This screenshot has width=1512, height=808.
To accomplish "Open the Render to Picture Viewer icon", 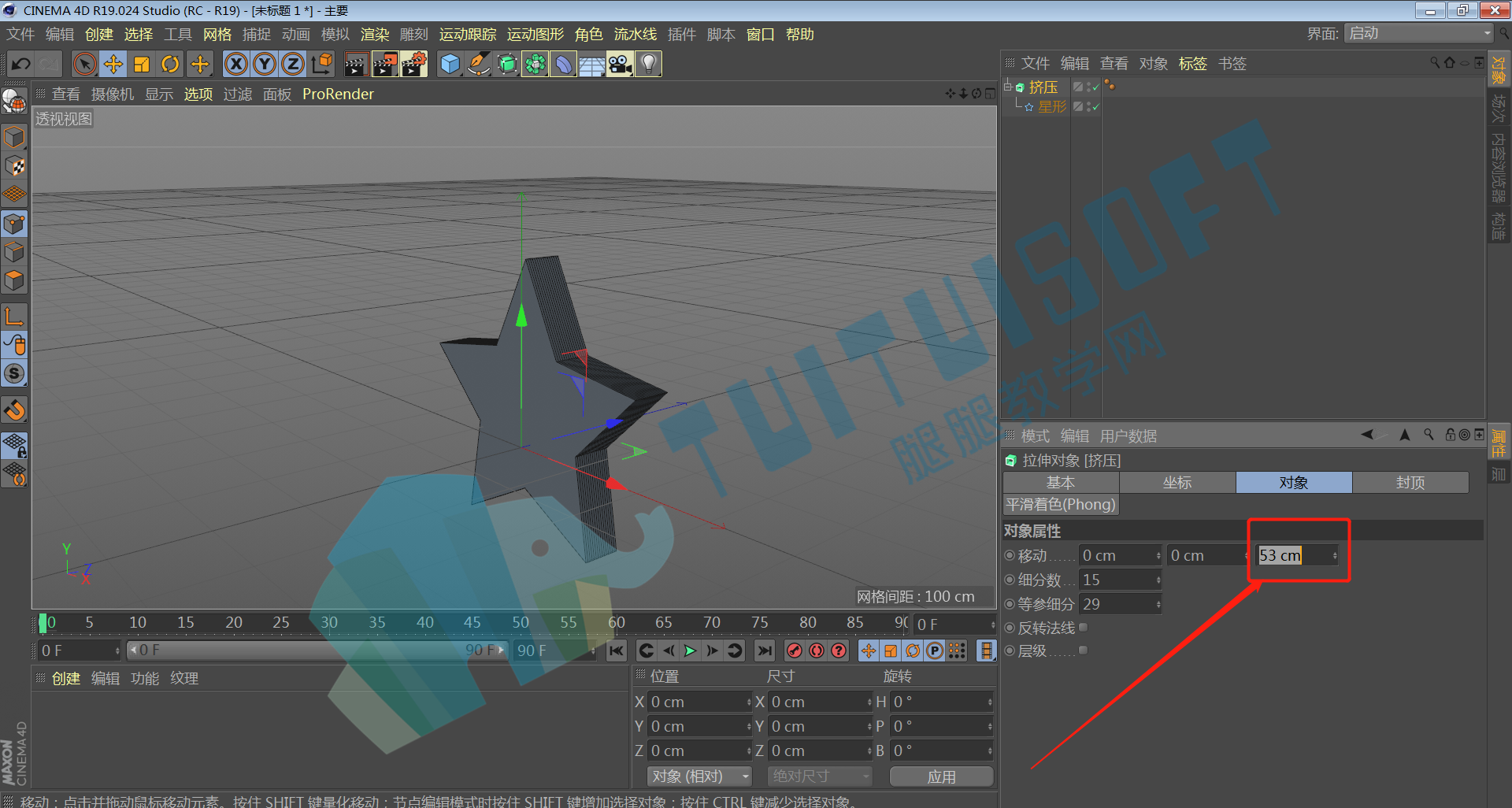I will pos(385,65).
